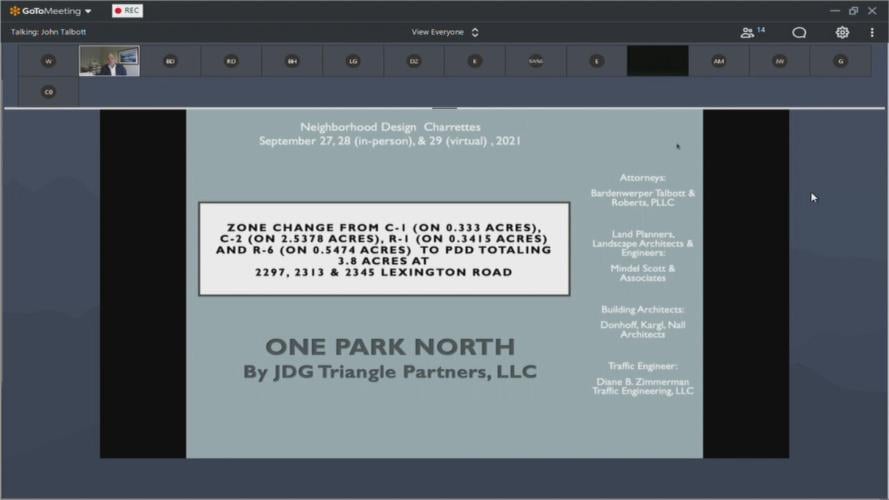Select the participant tile labeled RD
The height and width of the screenshot is (500, 889).
coord(231,61)
